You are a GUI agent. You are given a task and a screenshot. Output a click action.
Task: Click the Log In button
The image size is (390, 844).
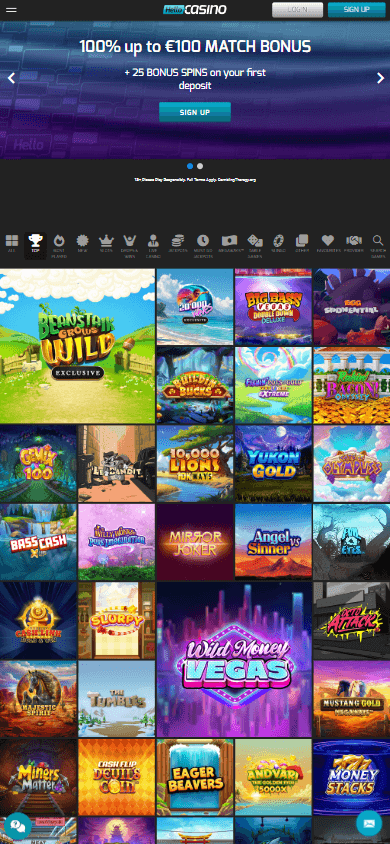[x=297, y=10]
